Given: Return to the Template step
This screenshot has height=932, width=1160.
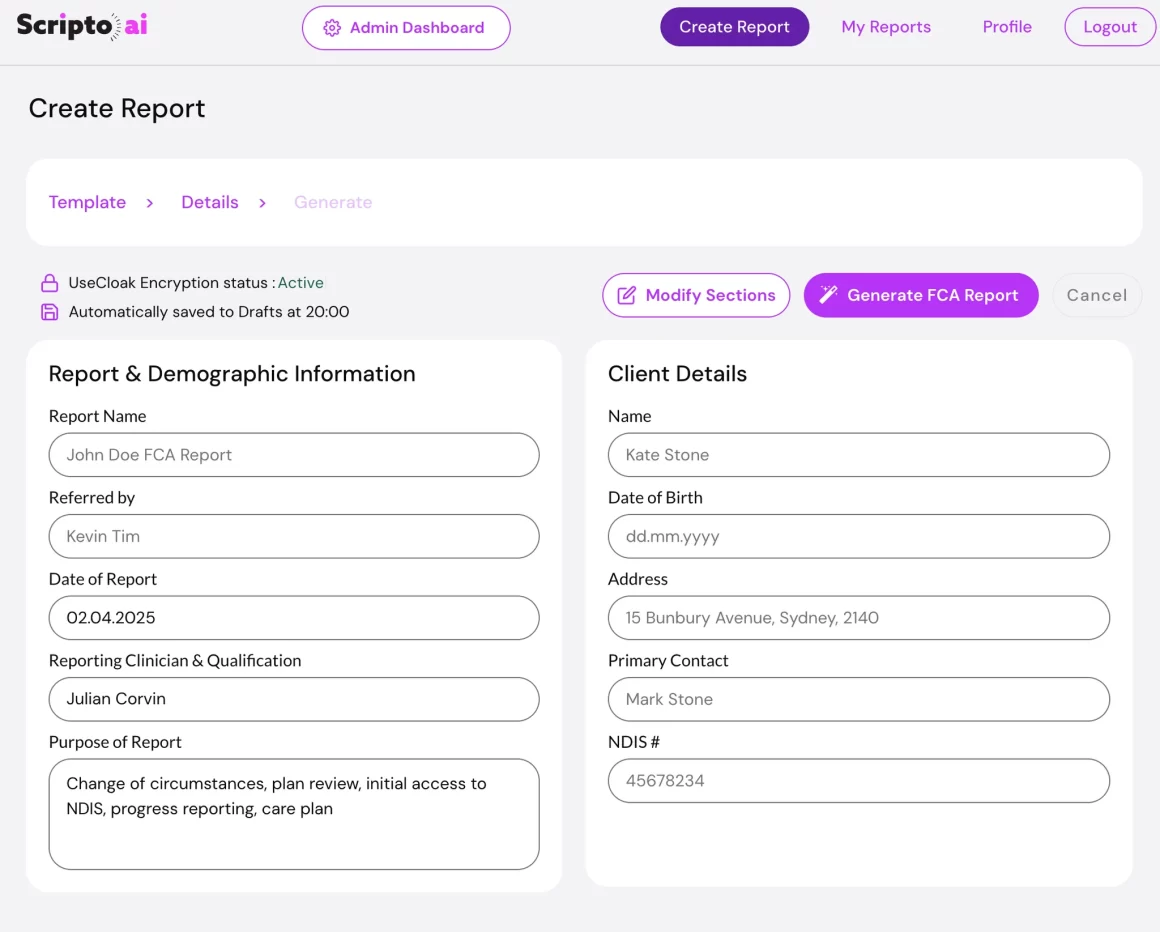Looking at the screenshot, I should (87, 202).
